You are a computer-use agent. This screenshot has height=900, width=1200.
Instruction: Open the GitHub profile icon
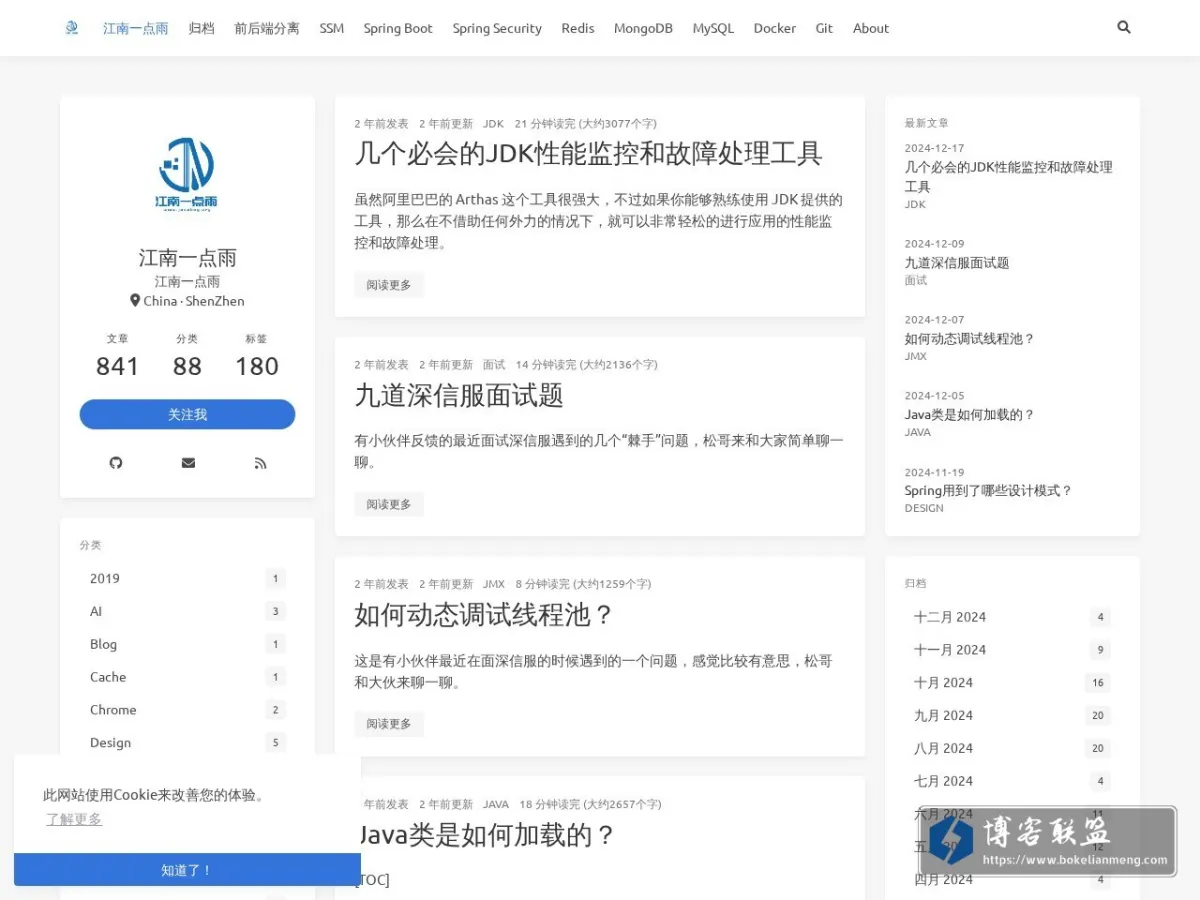point(116,462)
